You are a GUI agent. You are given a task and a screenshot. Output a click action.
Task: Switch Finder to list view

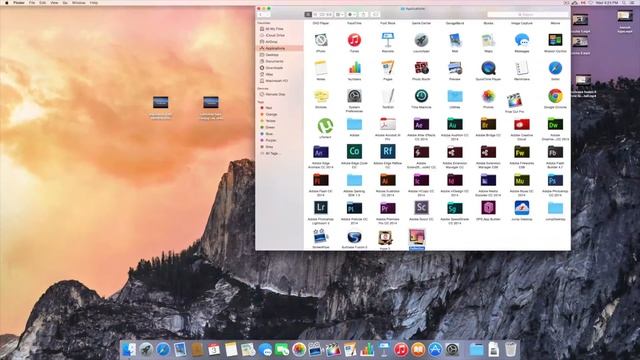click(315, 14)
